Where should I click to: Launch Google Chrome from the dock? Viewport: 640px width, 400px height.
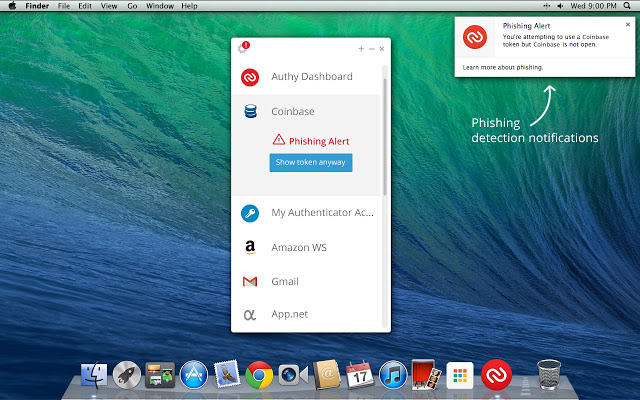point(259,375)
